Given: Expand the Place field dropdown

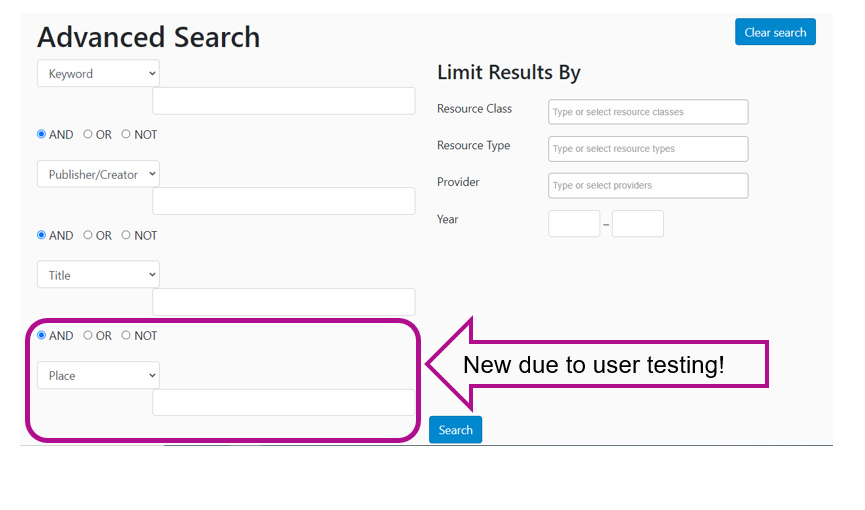Looking at the screenshot, I should pyautogui.click(x=98, y=375).
